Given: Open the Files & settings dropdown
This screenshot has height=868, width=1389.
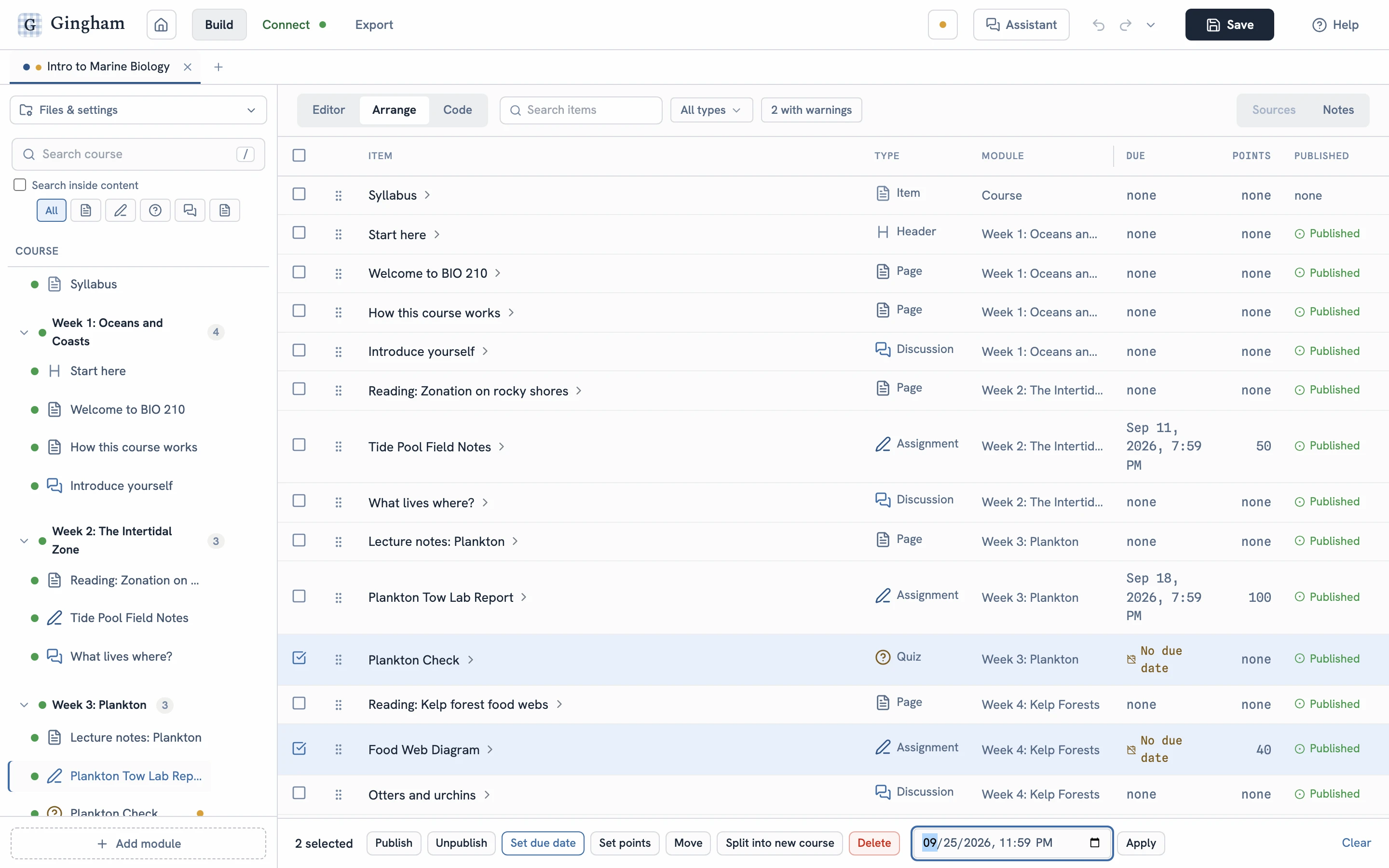Looking at the screenshot, I should [x=138, y=109].
